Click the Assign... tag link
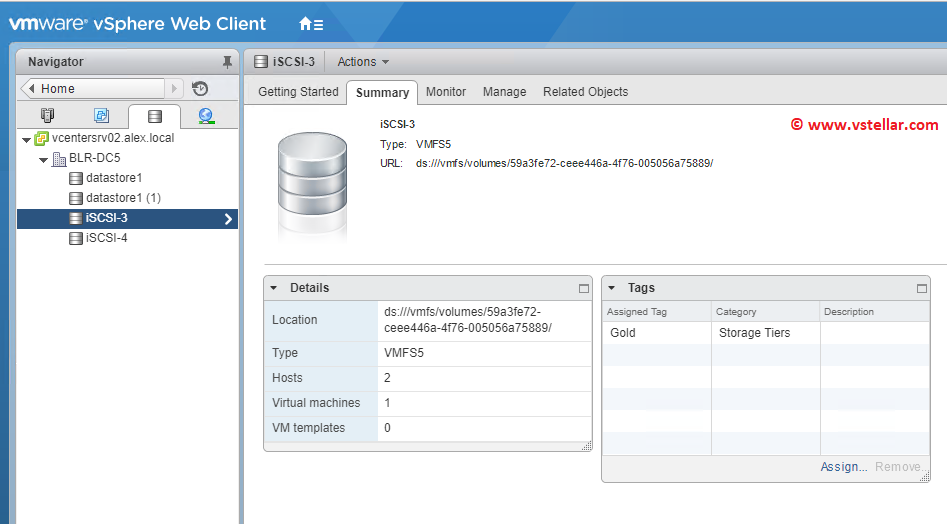Image resolution: width=947 pixels, height=524 pixels. point(843,467)
